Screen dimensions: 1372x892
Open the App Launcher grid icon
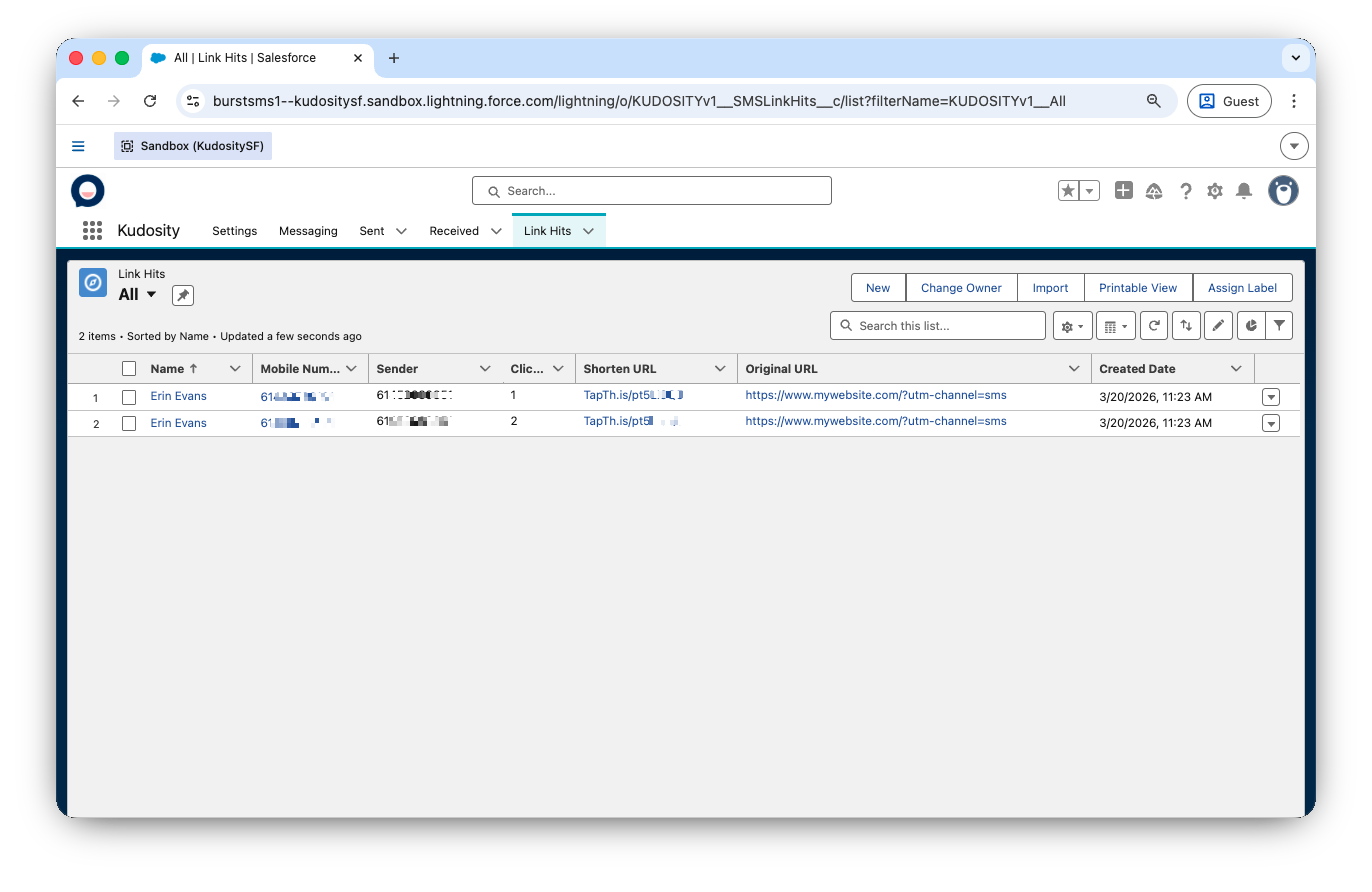point(92,231)
